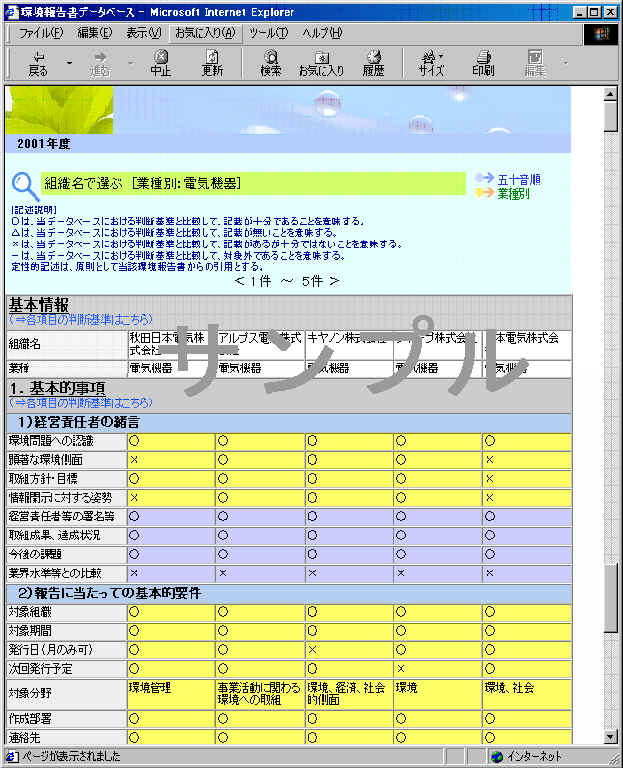Screen dimensions: 623x768
Task: Open the criteria link under 1.基本的事項
Action: coord(81,403)
